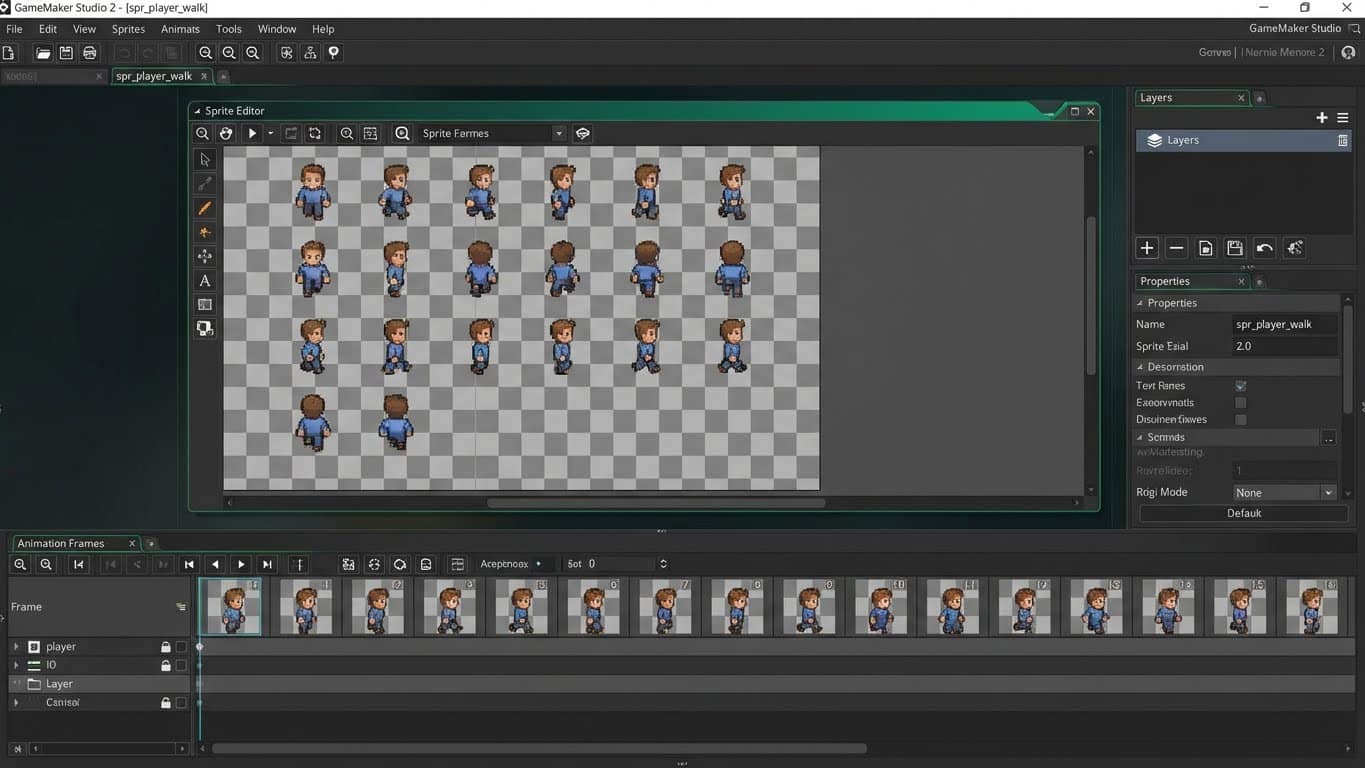Open the Sprite Frames view dropdown
This screenshot has height=768, width=1365.
click(x=559, y=132)
